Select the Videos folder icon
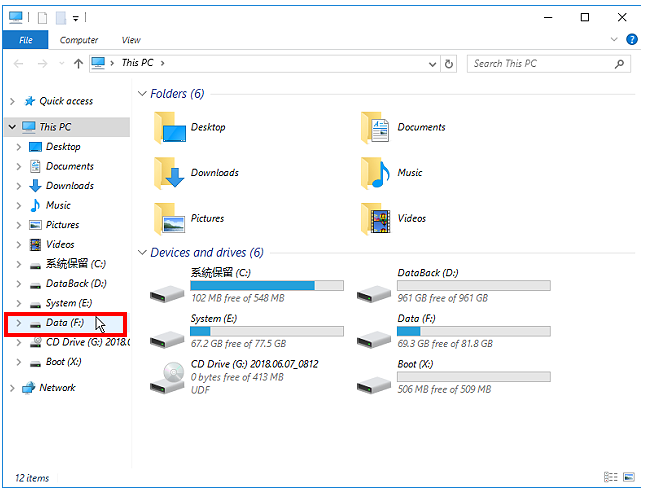Screen dimensions: 649x493 tap(375, 219)
